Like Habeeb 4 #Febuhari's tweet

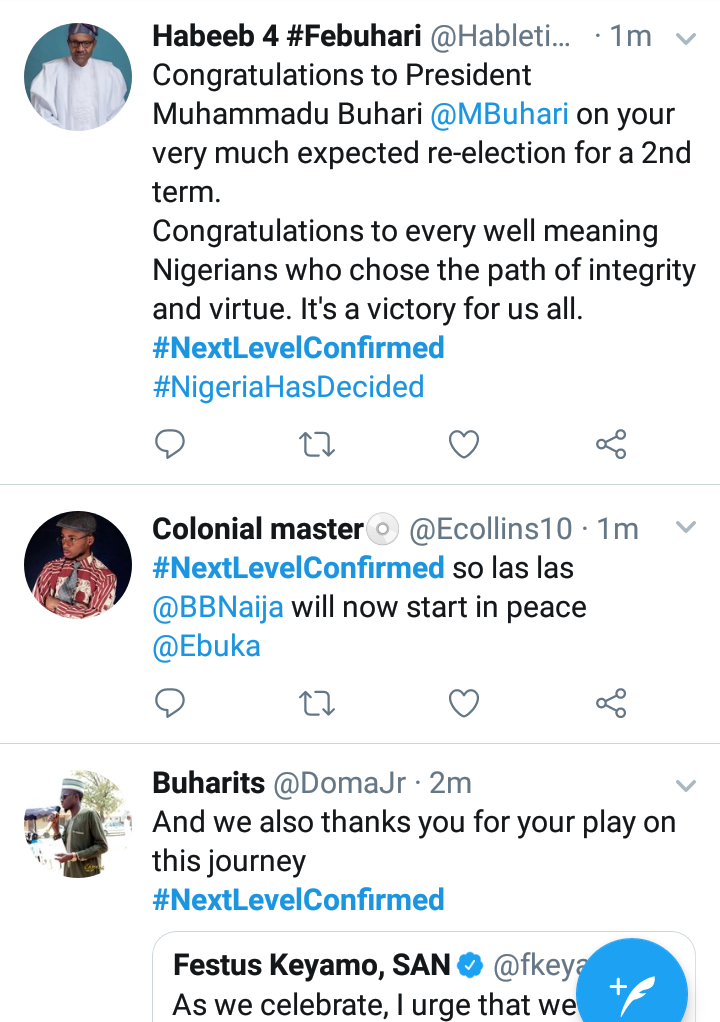click(x=463, y=443)
